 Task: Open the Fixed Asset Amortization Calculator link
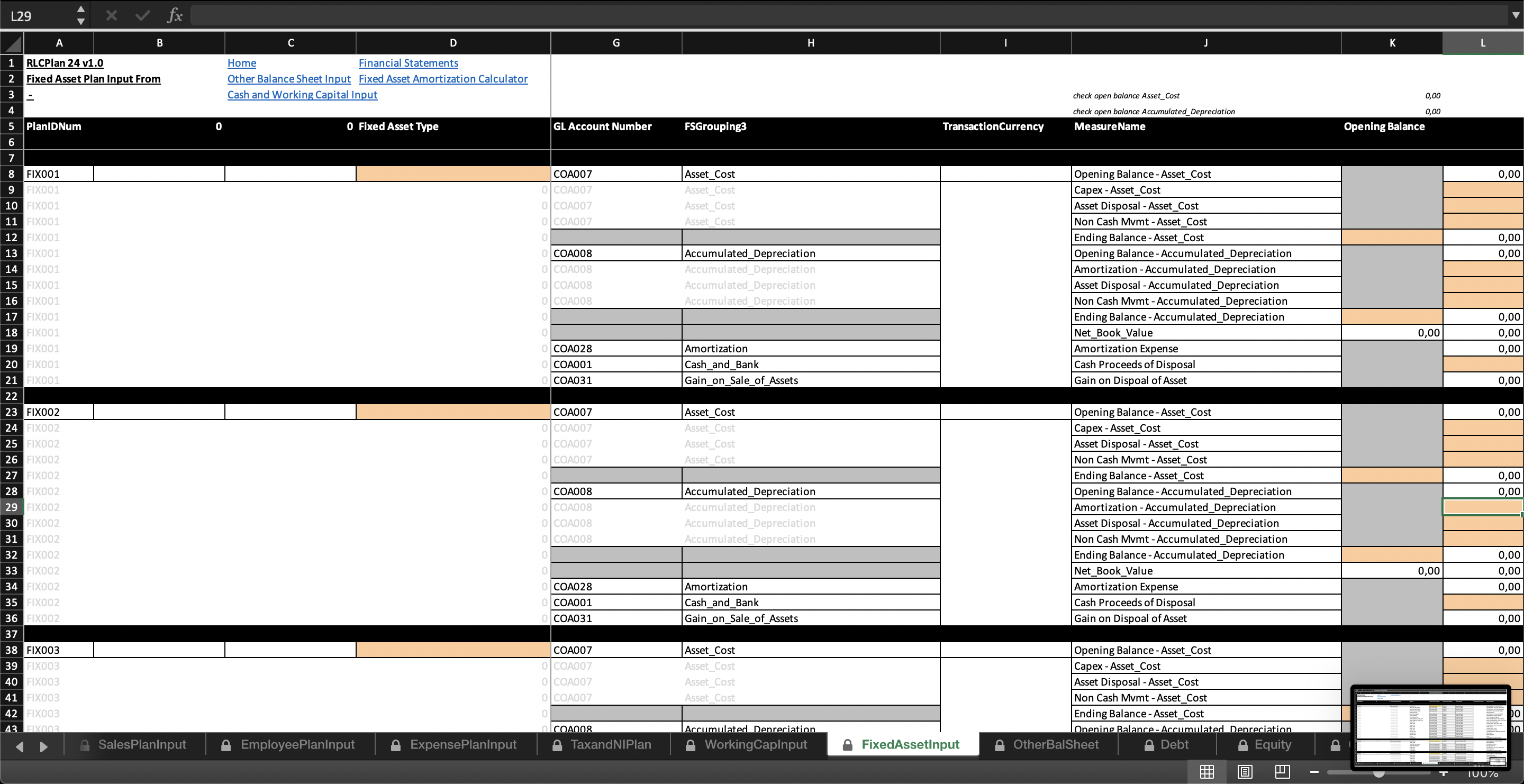tap(443, 79)
